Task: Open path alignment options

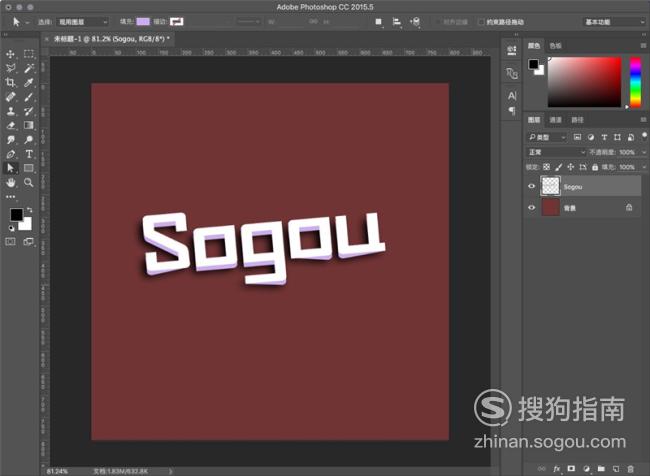Action: pyautogui.click(x=397, y=22)
